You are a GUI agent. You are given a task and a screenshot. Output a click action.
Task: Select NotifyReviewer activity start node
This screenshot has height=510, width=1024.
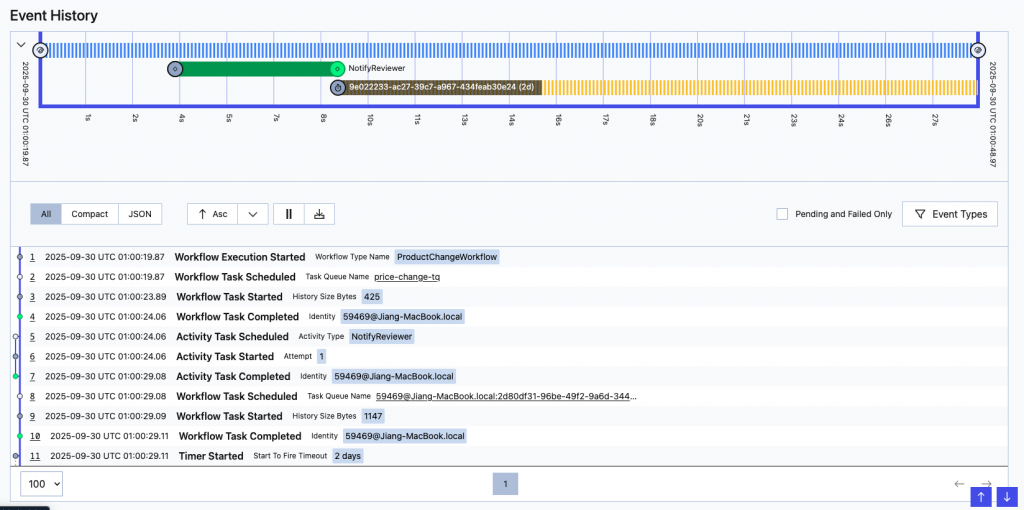click(174, 69)
